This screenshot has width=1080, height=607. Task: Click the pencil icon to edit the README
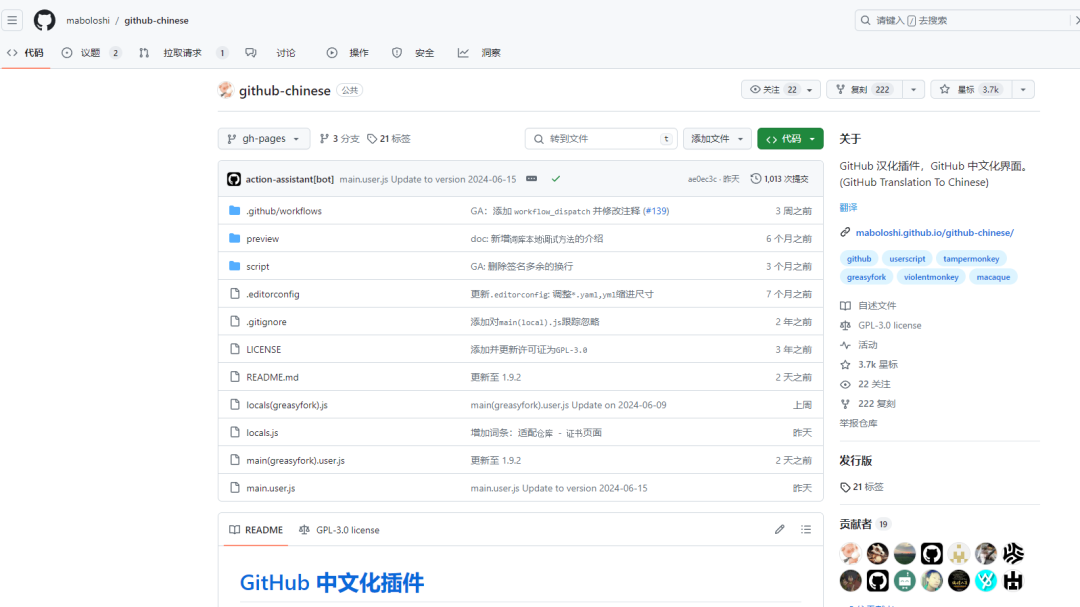tap(779, 529)
